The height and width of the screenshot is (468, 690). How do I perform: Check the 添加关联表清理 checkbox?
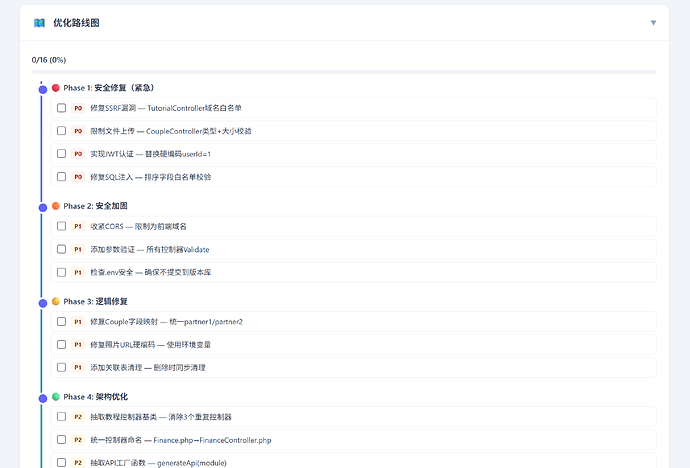pos(62,367)
